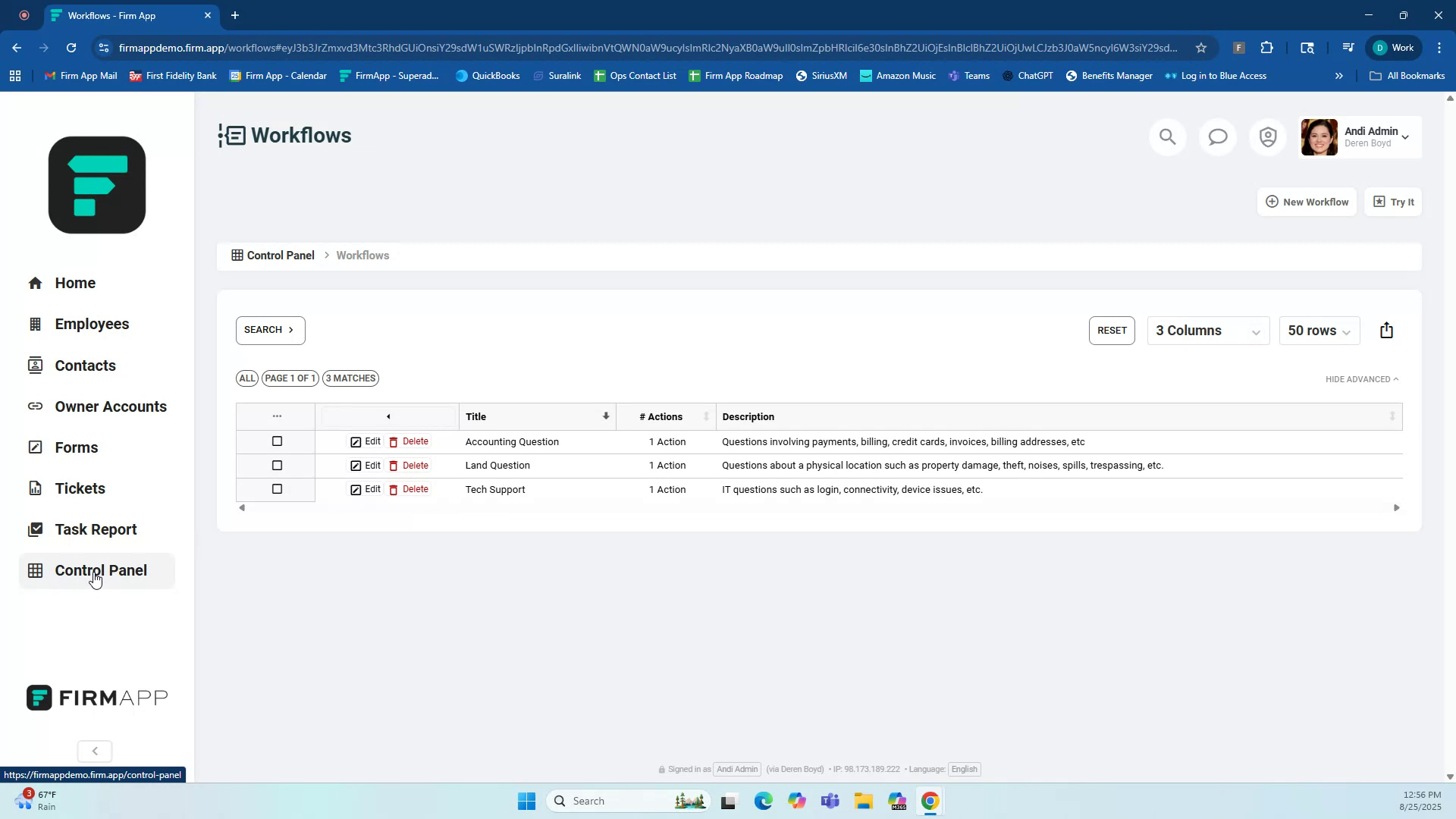This screenshot has height=819, width=1456.
Task: Select Forms in the sidebar navigation
Action: pyautogui.click(x=76, y=447)
